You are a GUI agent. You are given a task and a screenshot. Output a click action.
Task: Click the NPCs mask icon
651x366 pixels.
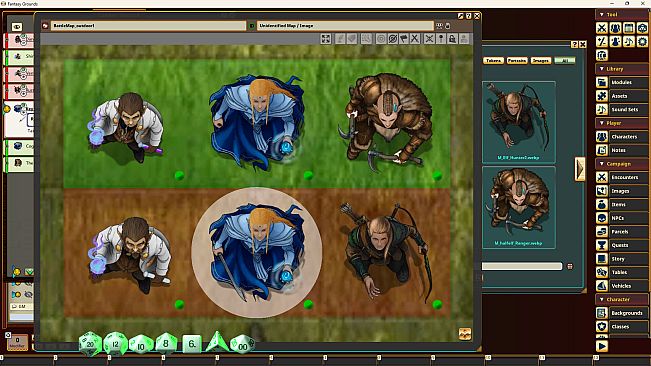(602, 218)
